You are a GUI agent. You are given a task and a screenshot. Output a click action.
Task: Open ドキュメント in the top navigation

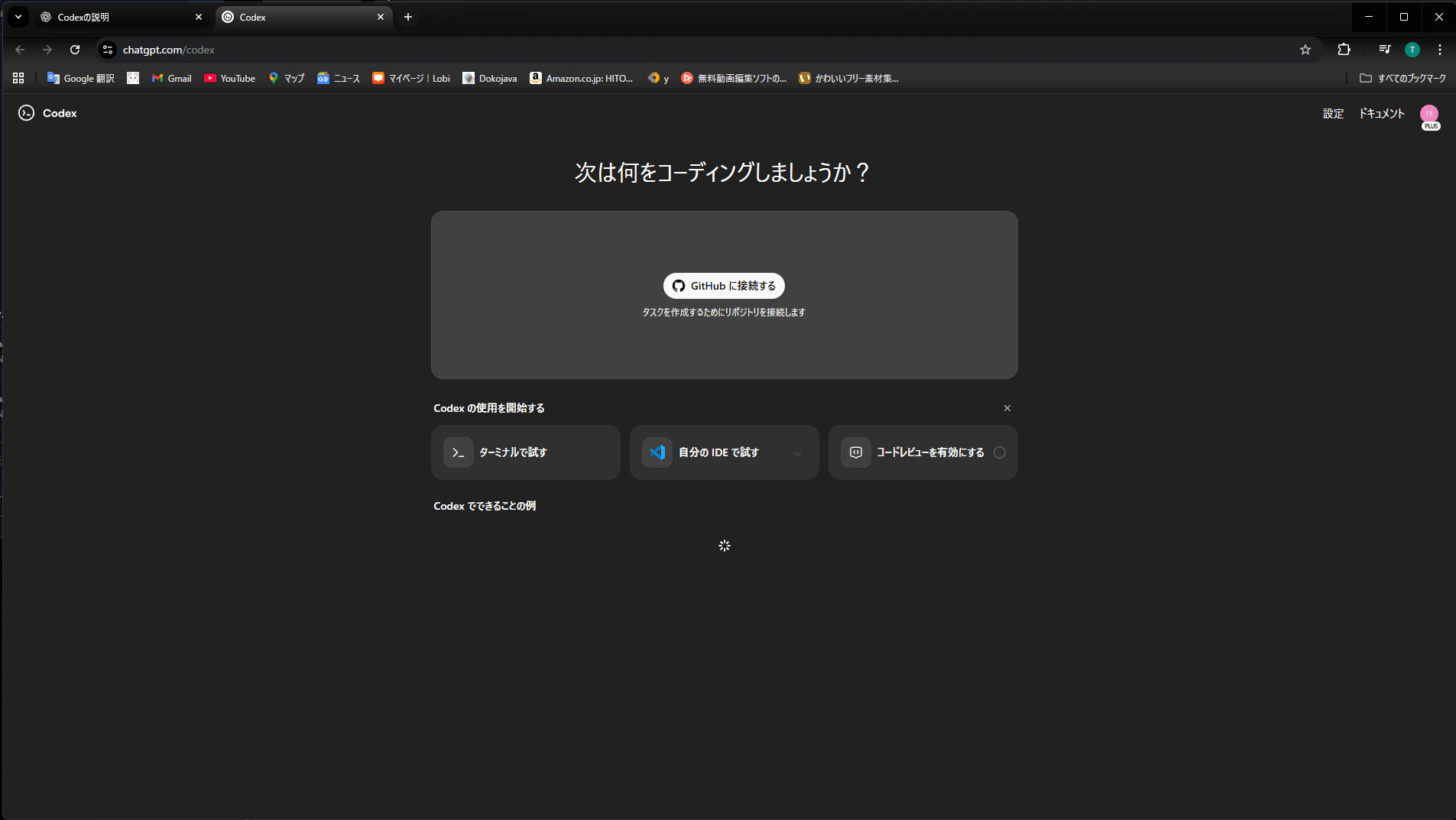click(x=1382, y=113)
